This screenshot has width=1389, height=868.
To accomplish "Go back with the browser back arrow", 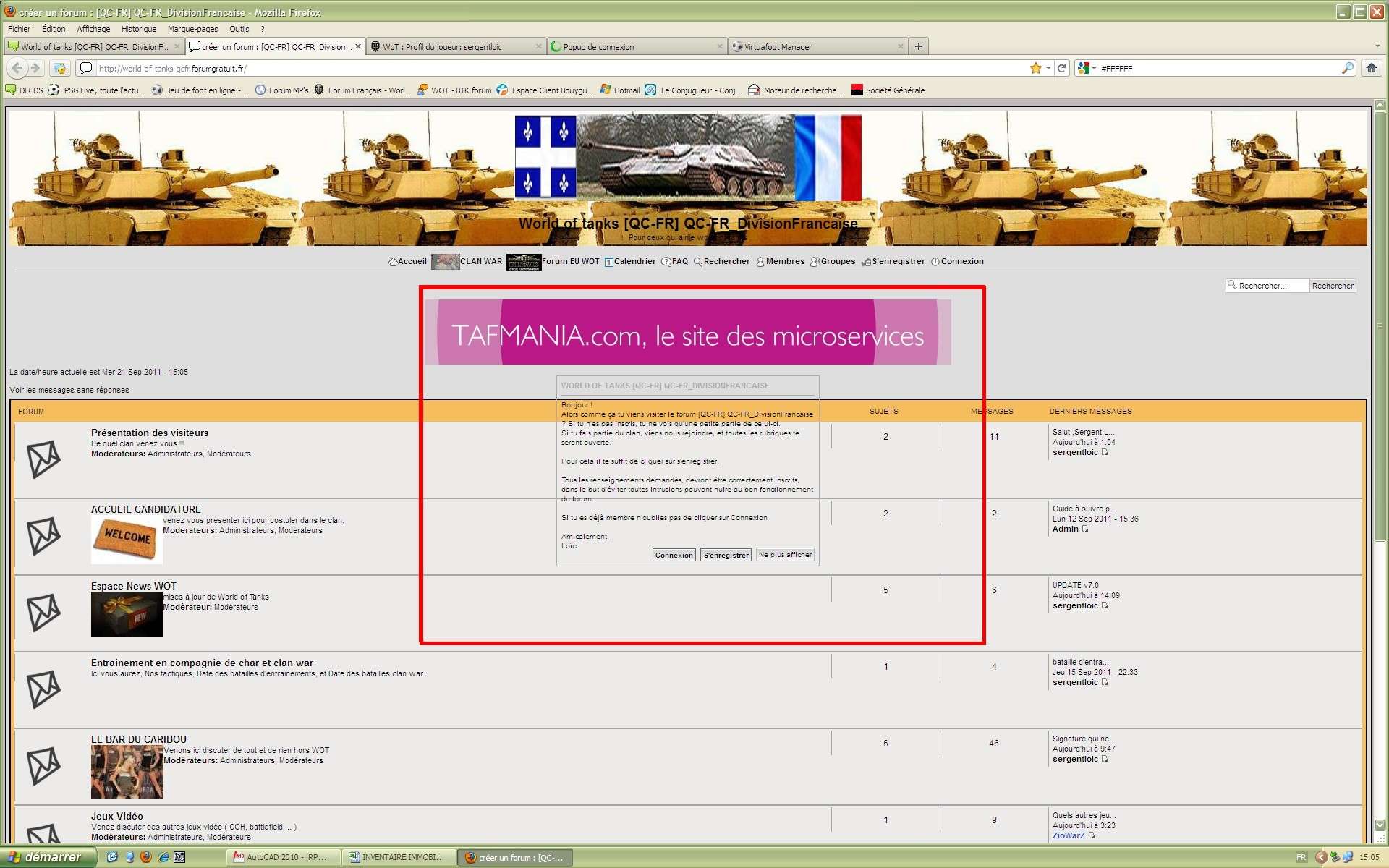I will (x=17, y=68).
